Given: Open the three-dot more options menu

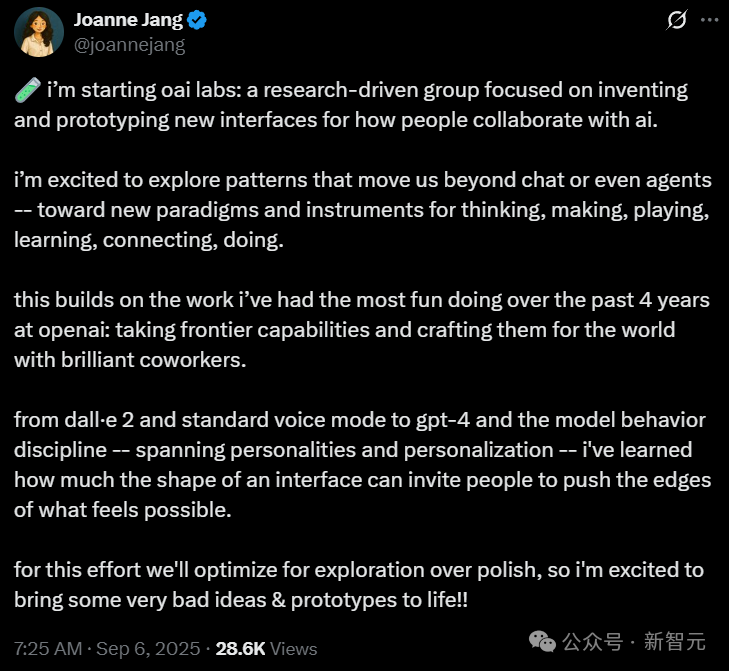Looking at the screenshot, I should (709, 20).
